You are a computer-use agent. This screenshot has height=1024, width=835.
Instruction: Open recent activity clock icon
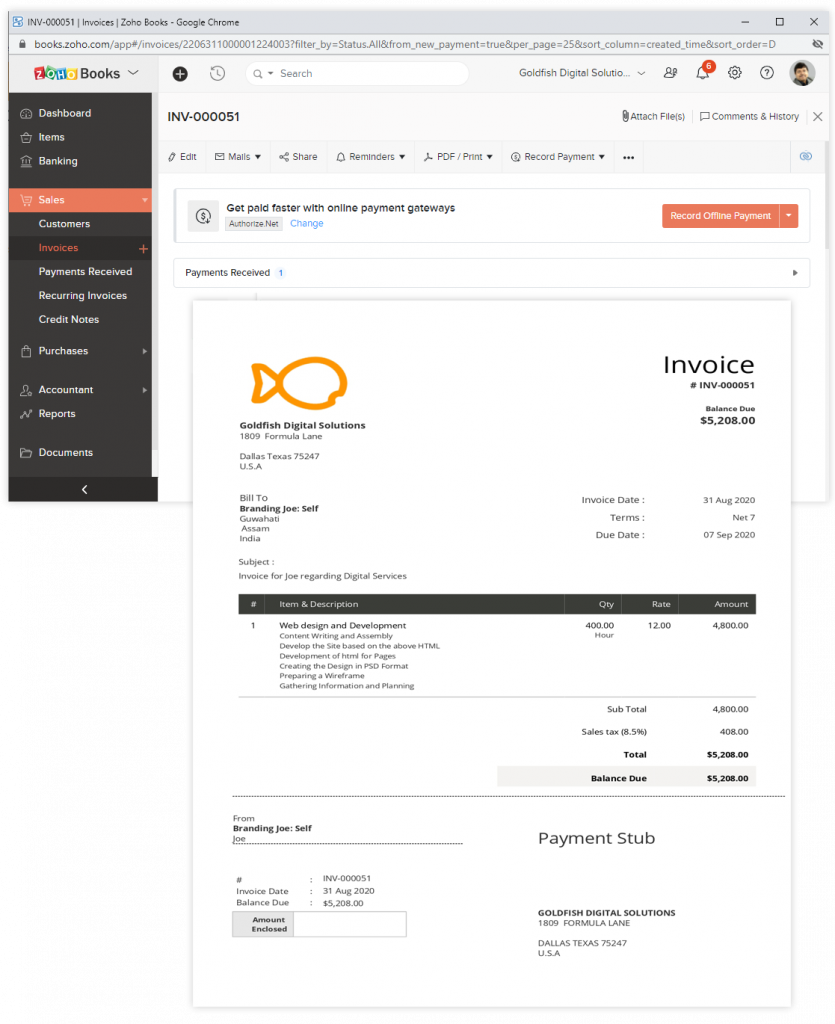[217, 73]
